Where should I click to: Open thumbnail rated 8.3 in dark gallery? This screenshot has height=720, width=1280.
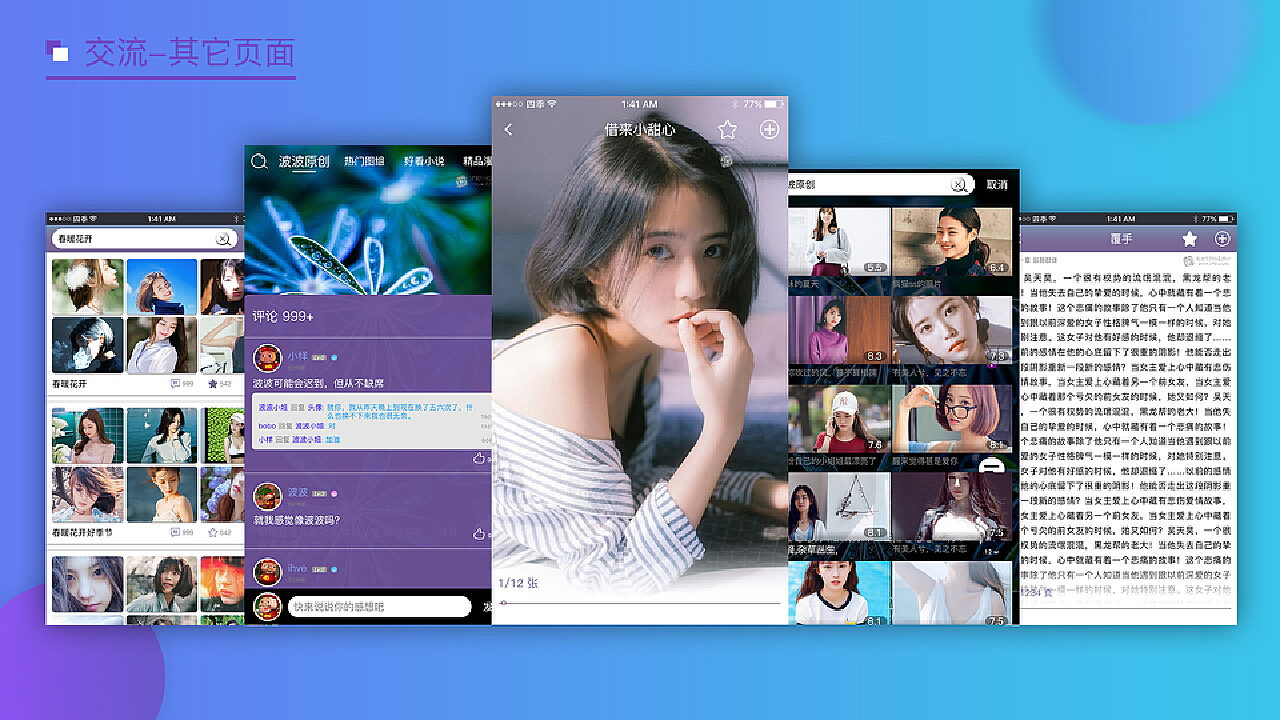click(x=840, y=330)
